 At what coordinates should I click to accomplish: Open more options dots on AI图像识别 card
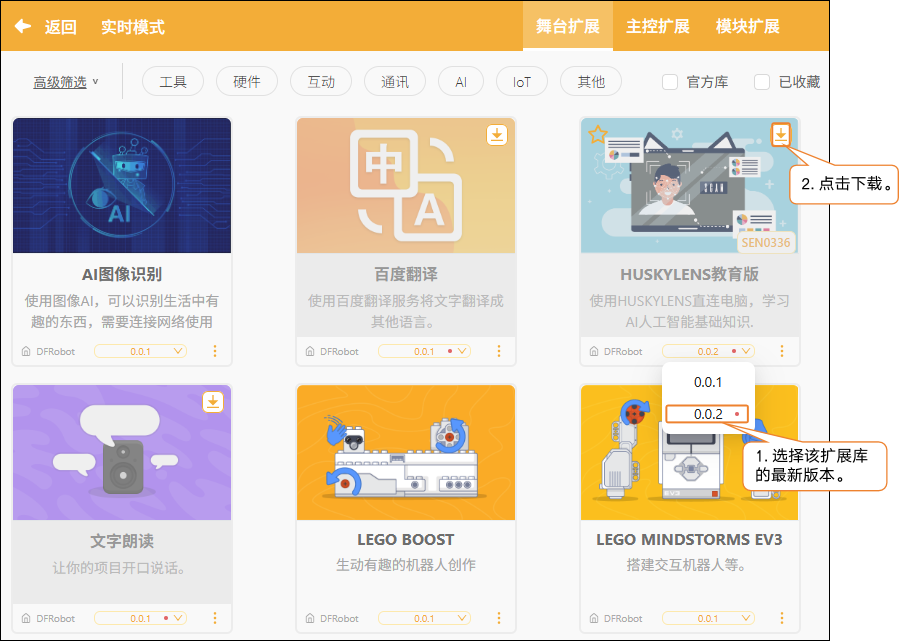[x=215, y=351]
